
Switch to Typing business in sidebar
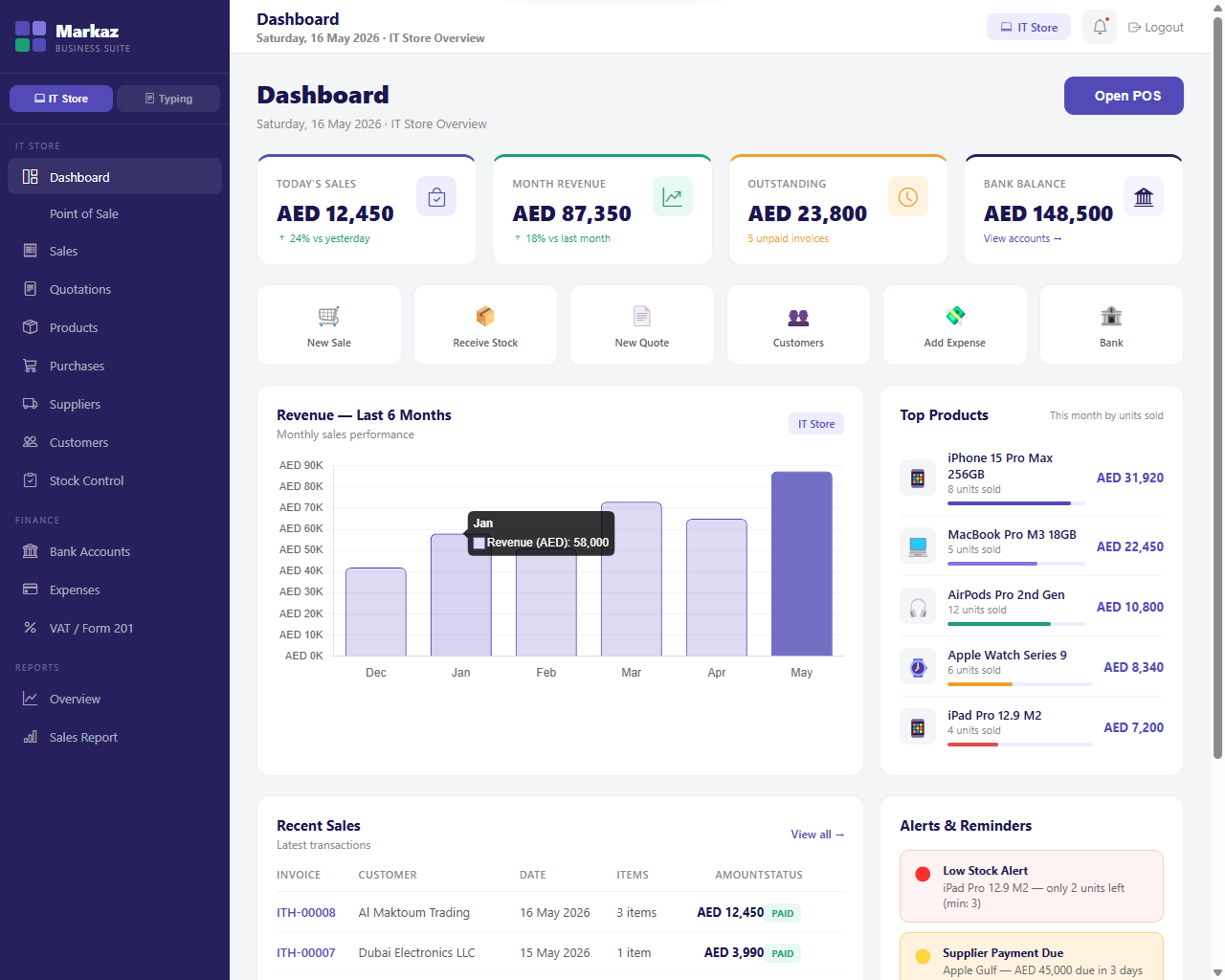pyautogui.click(x=168, y=99)
